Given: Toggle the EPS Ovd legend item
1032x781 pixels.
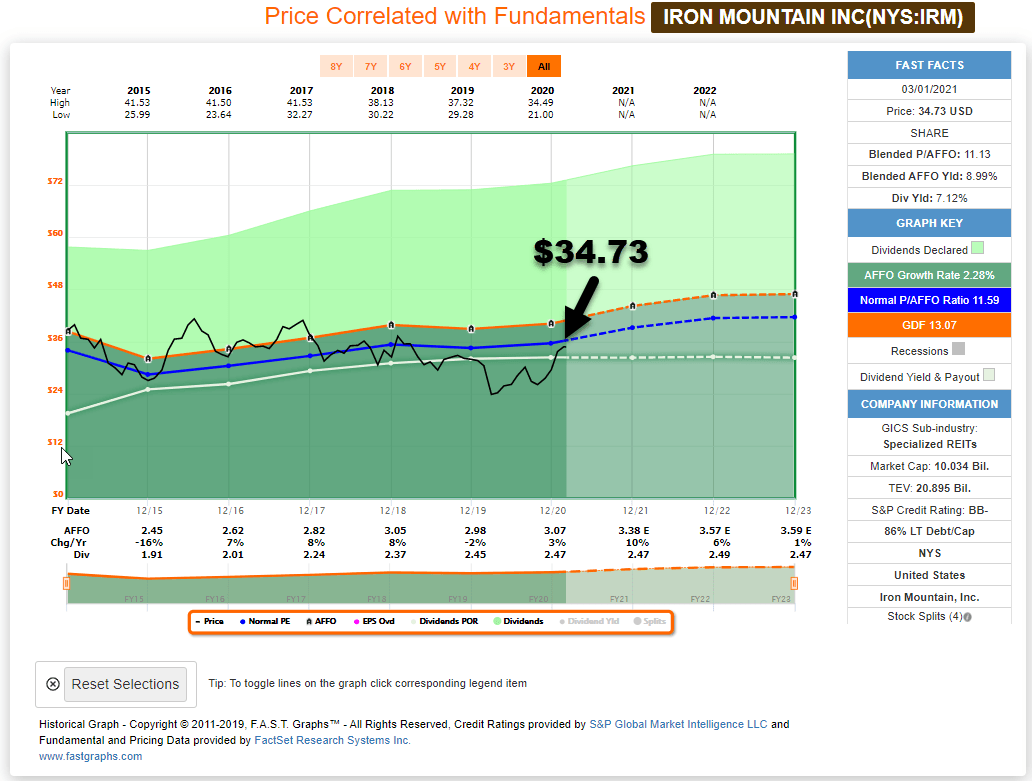Looking at the screenshot, I should coord(374,621).
